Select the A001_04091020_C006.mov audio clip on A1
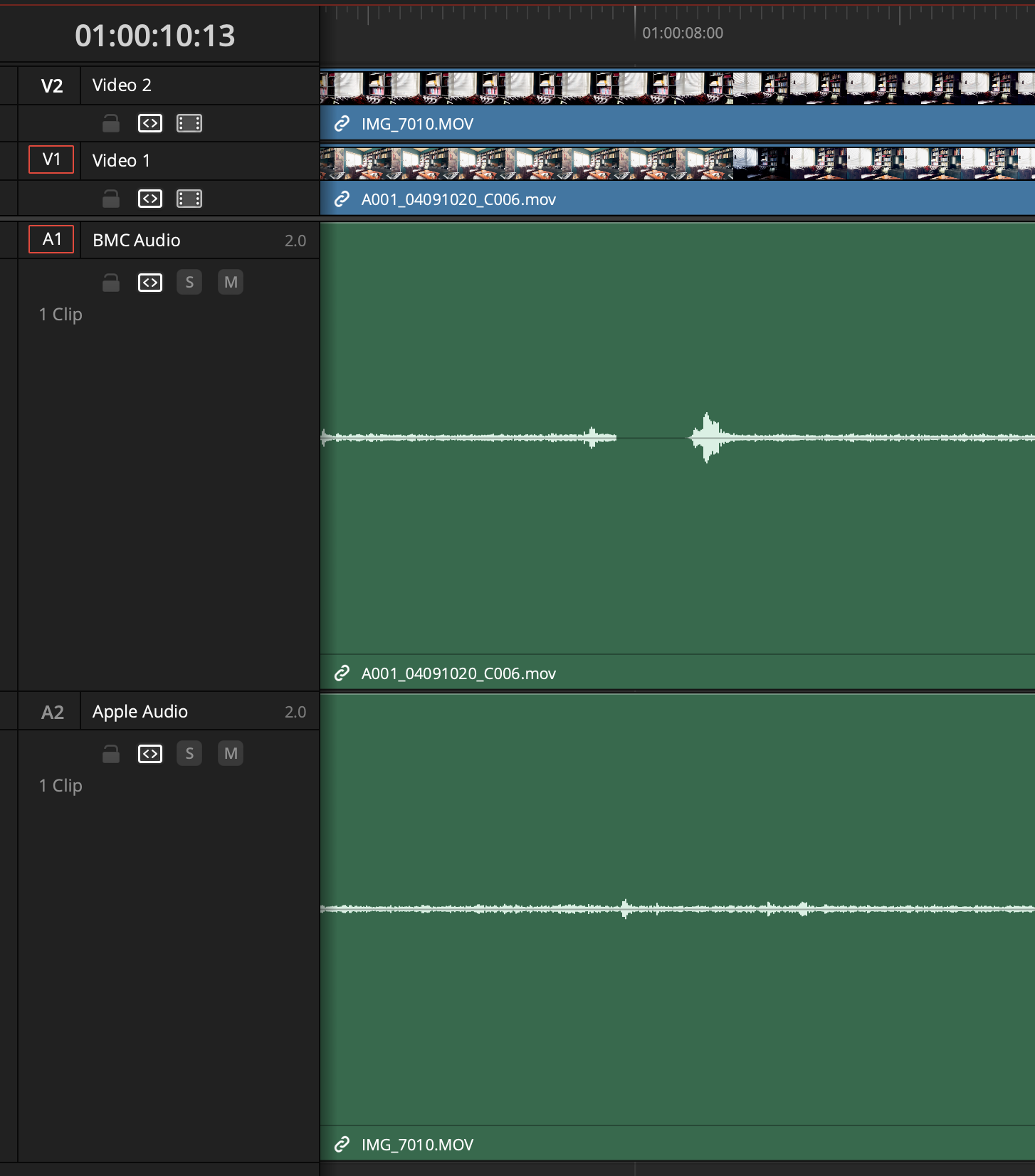This screenshot has width=1035, height=1176. tap(678, 456)
